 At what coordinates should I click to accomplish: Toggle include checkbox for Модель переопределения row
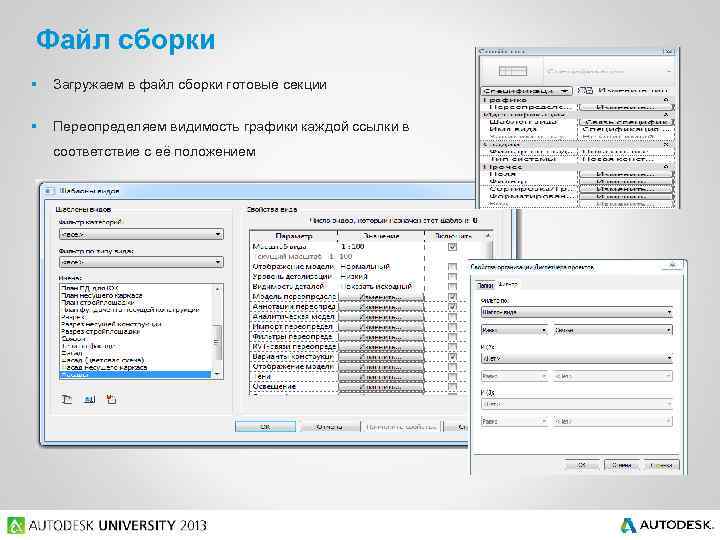pos(452,297)
